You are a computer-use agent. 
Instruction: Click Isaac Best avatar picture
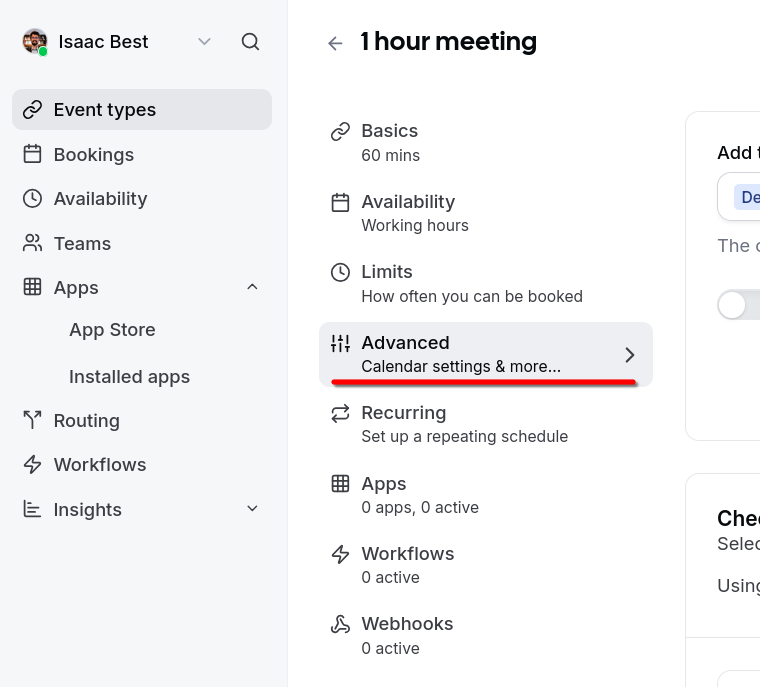35,42
